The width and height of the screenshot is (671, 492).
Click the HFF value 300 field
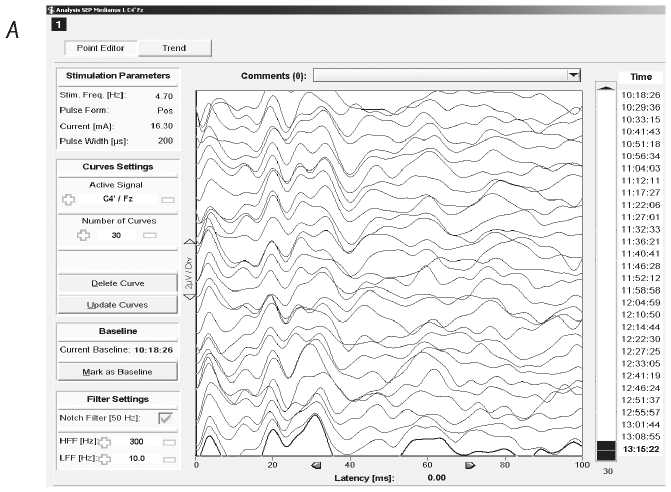click(x=136, y=442)
